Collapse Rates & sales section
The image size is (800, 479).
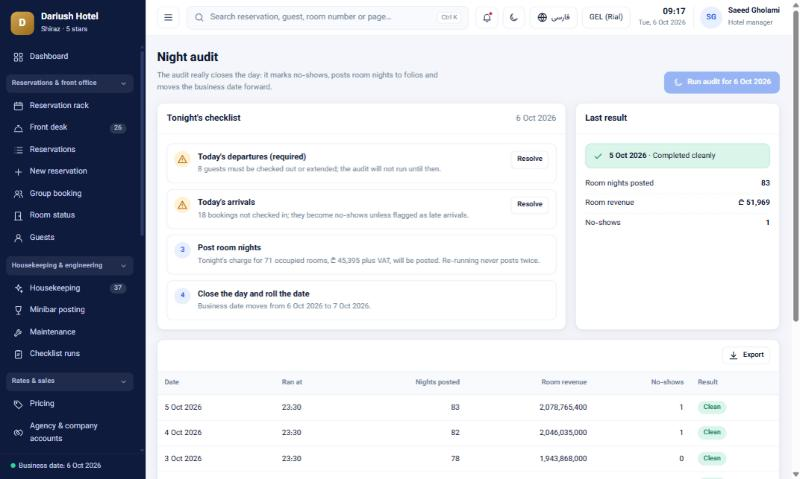click(69, 381)
